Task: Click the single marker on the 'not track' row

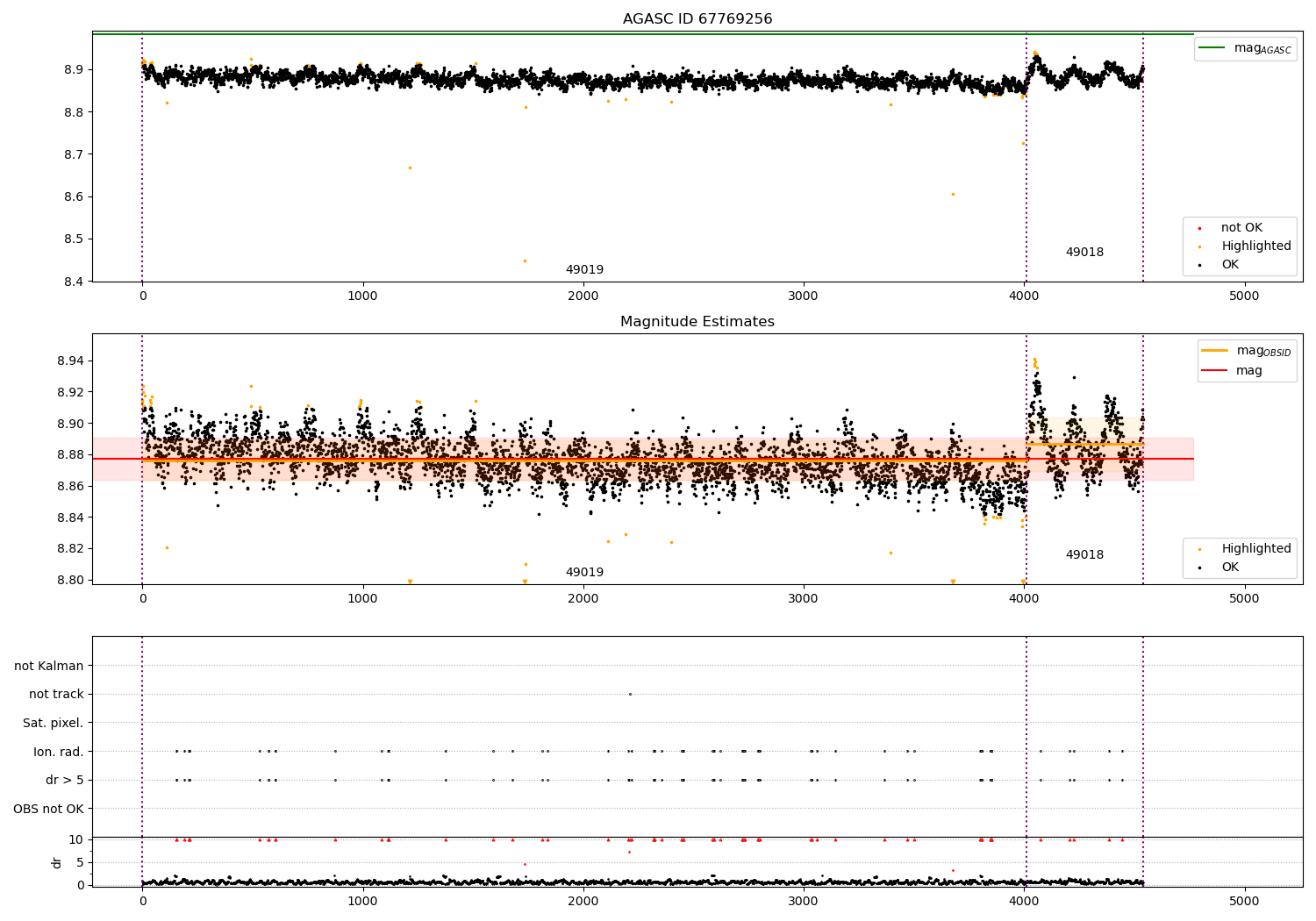Action: 630,694
